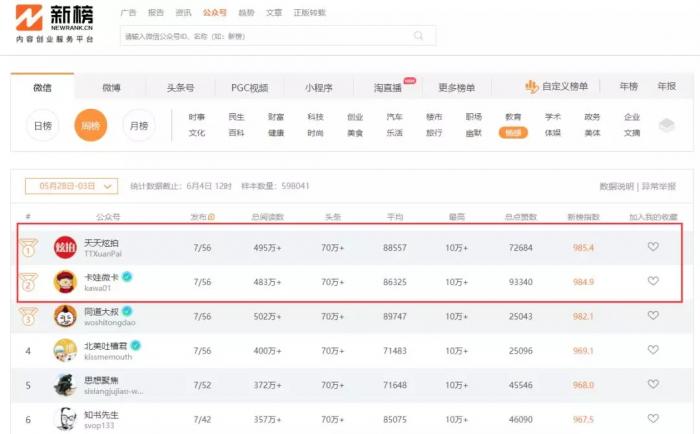This screenshot has width=700, height=434.
Task: Click the 新榜 Newrank logo
Action: (55, 24)
